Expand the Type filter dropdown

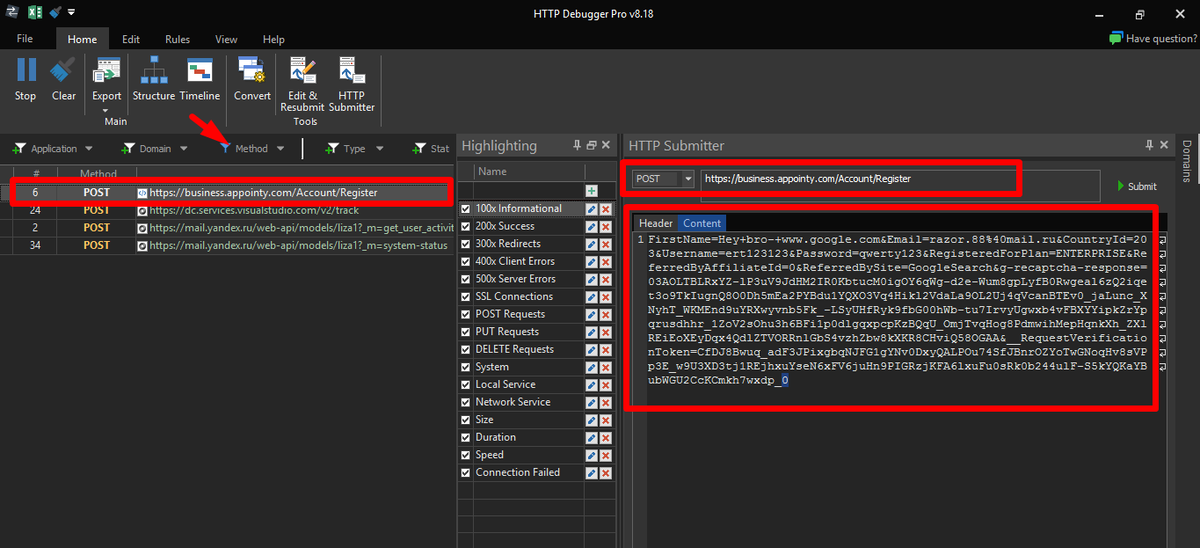379,149
